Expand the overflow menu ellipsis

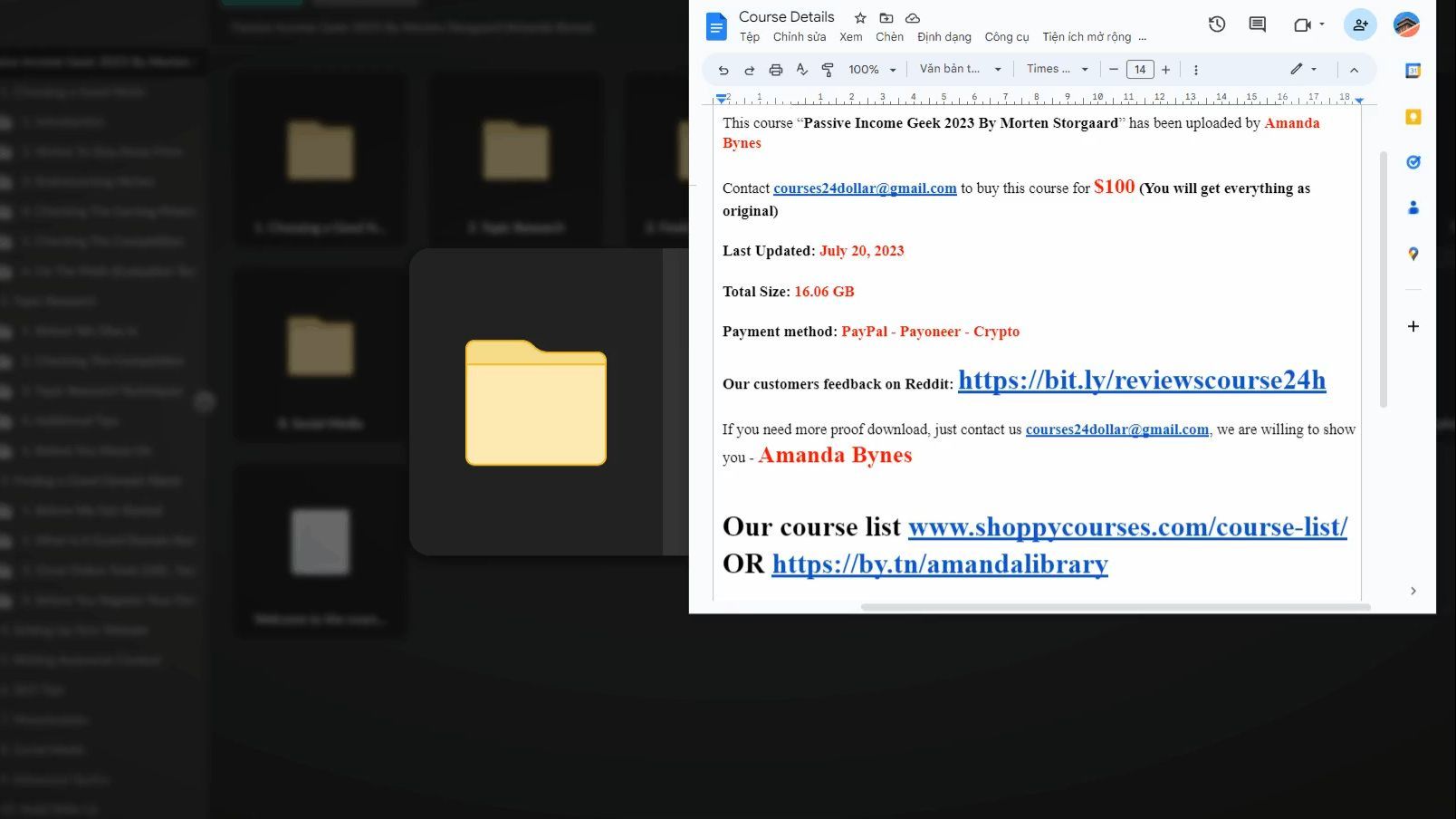pyautogui.click(x=1143, y=37)
